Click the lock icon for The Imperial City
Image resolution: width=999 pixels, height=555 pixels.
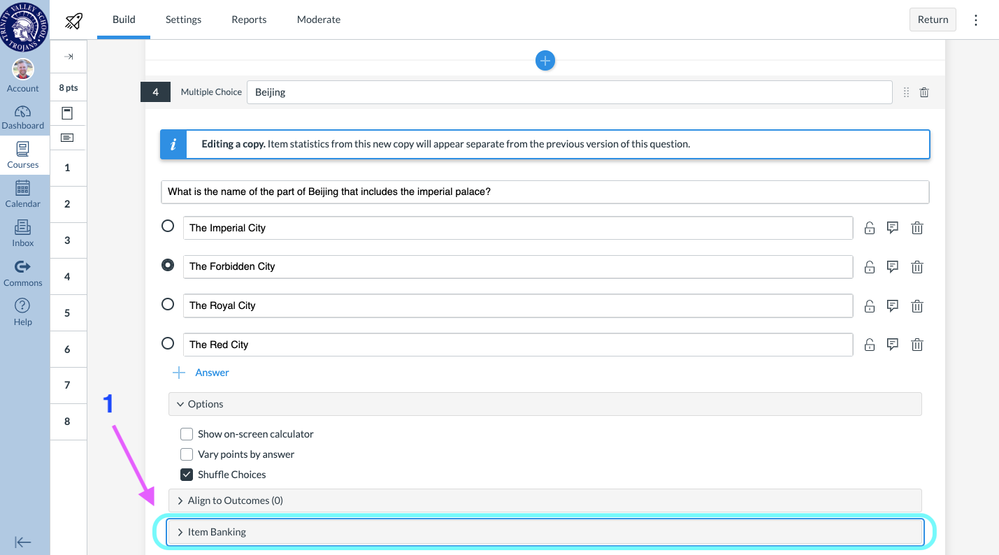tap(870, 228)
